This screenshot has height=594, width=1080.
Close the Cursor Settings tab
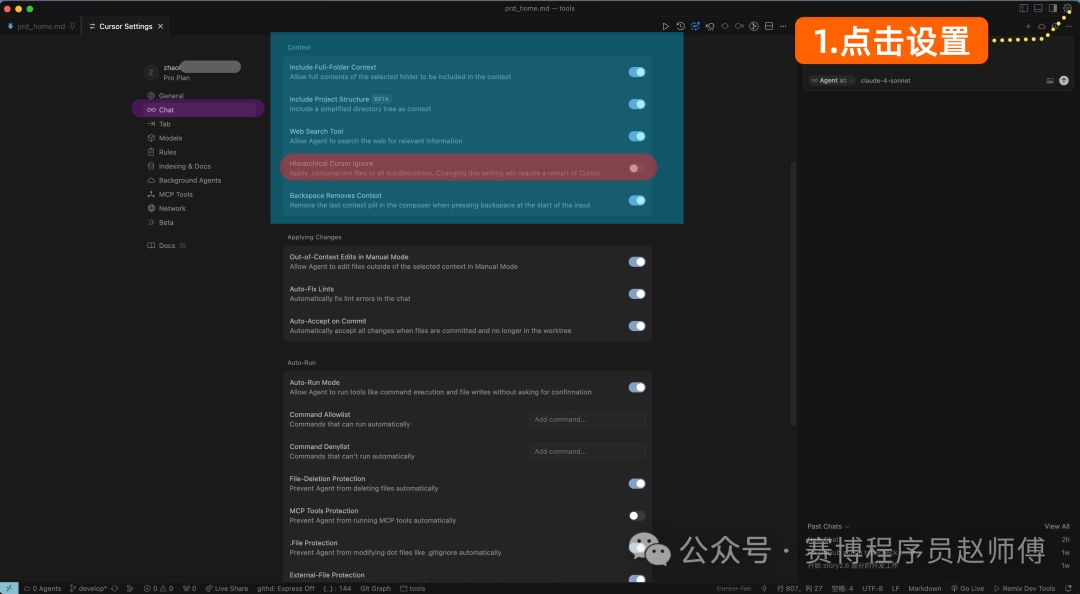click(x=160, y=26)
